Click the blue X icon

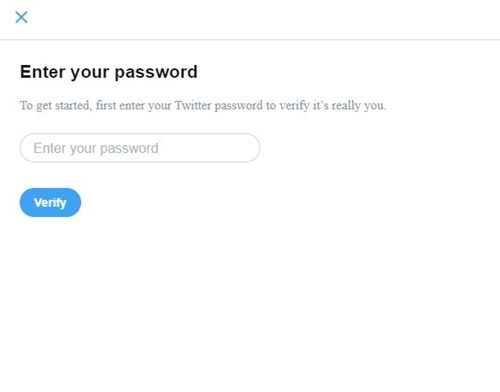21,17
